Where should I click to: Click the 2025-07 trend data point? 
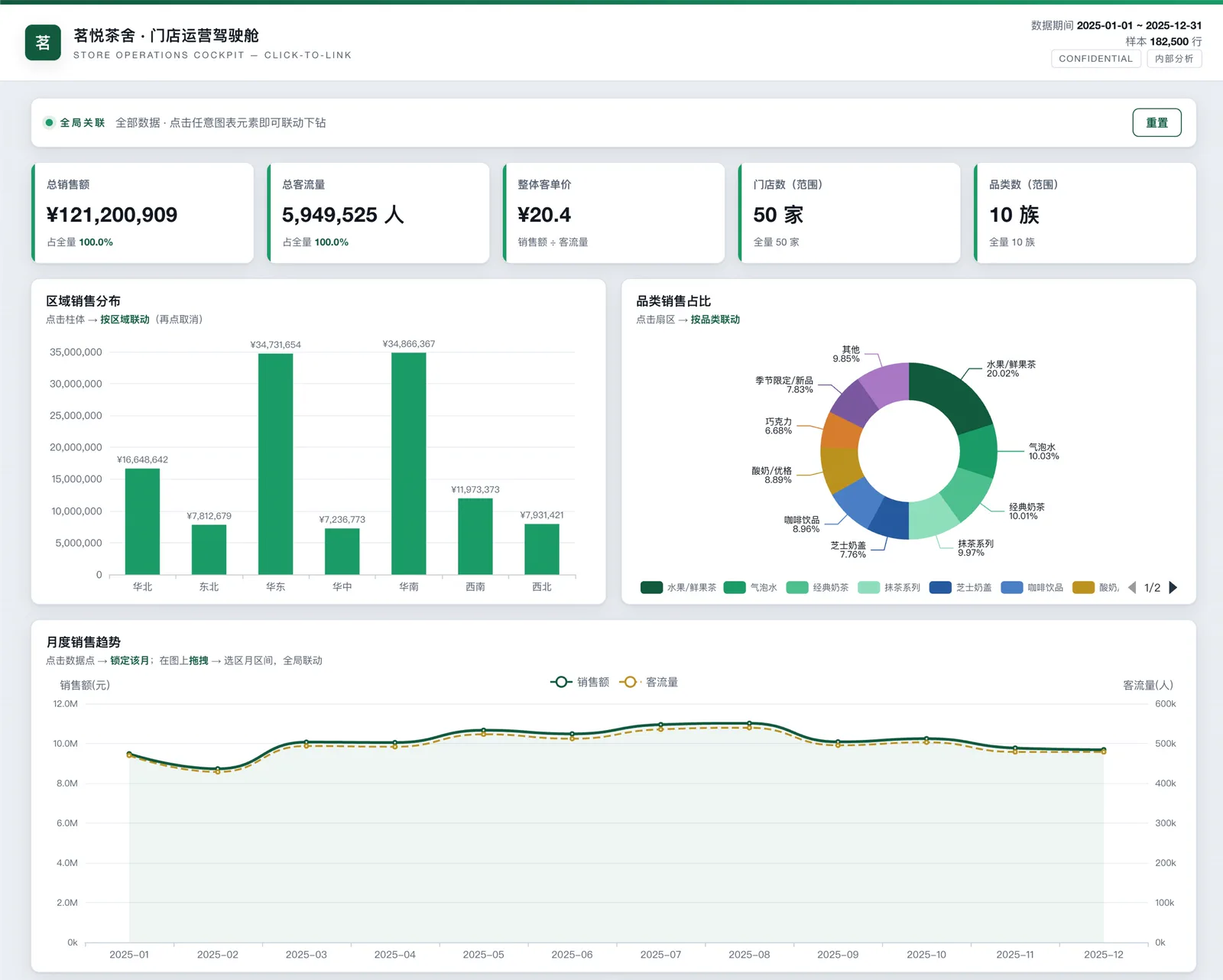(x=660, y=725)
